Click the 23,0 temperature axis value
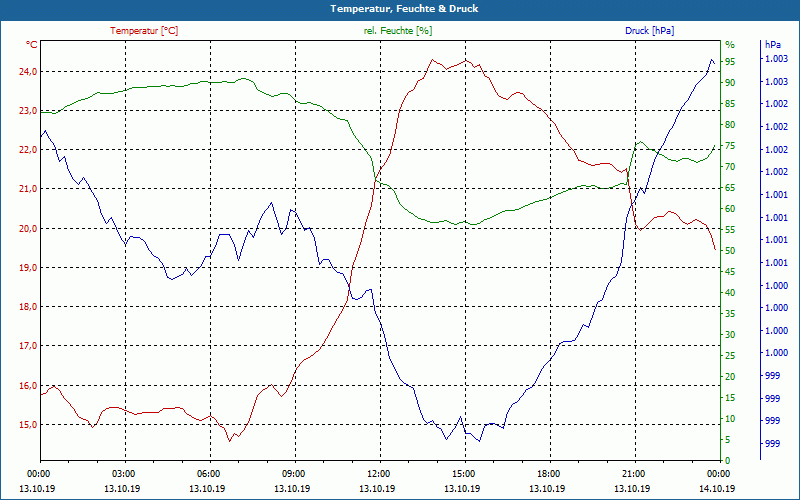The height and width of the screenshot is (500, 800). (x=28, y=111)
